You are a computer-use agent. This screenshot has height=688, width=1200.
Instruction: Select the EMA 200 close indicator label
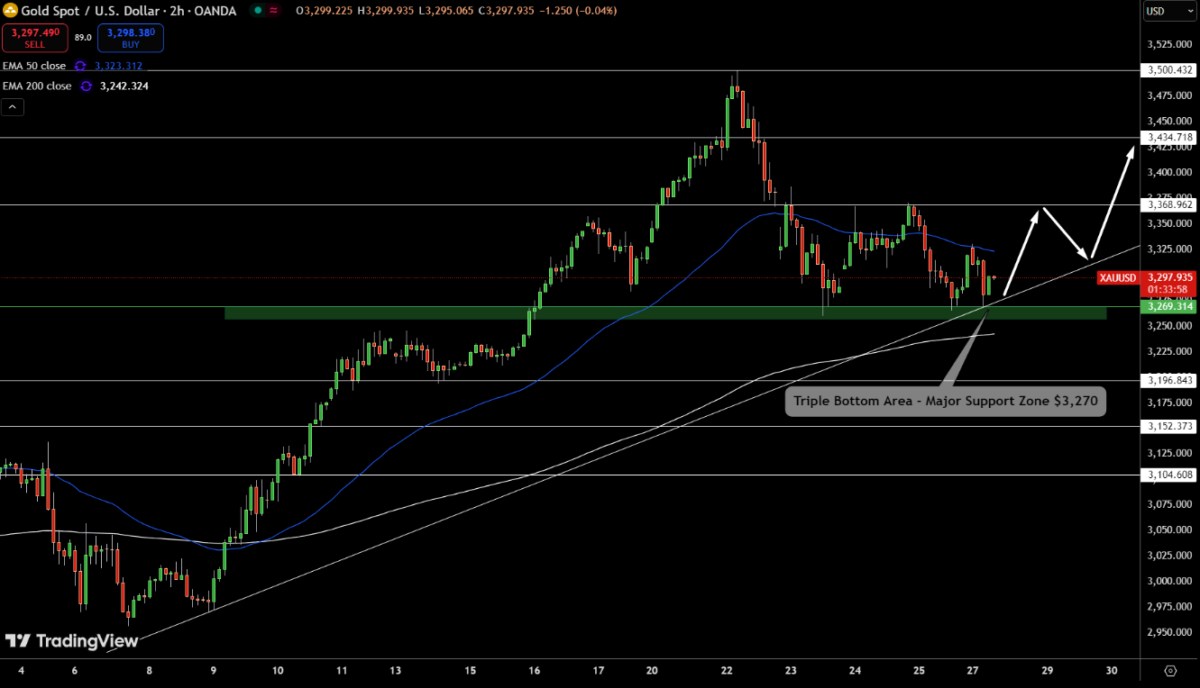pyautogui.click(x=36, y=86)
